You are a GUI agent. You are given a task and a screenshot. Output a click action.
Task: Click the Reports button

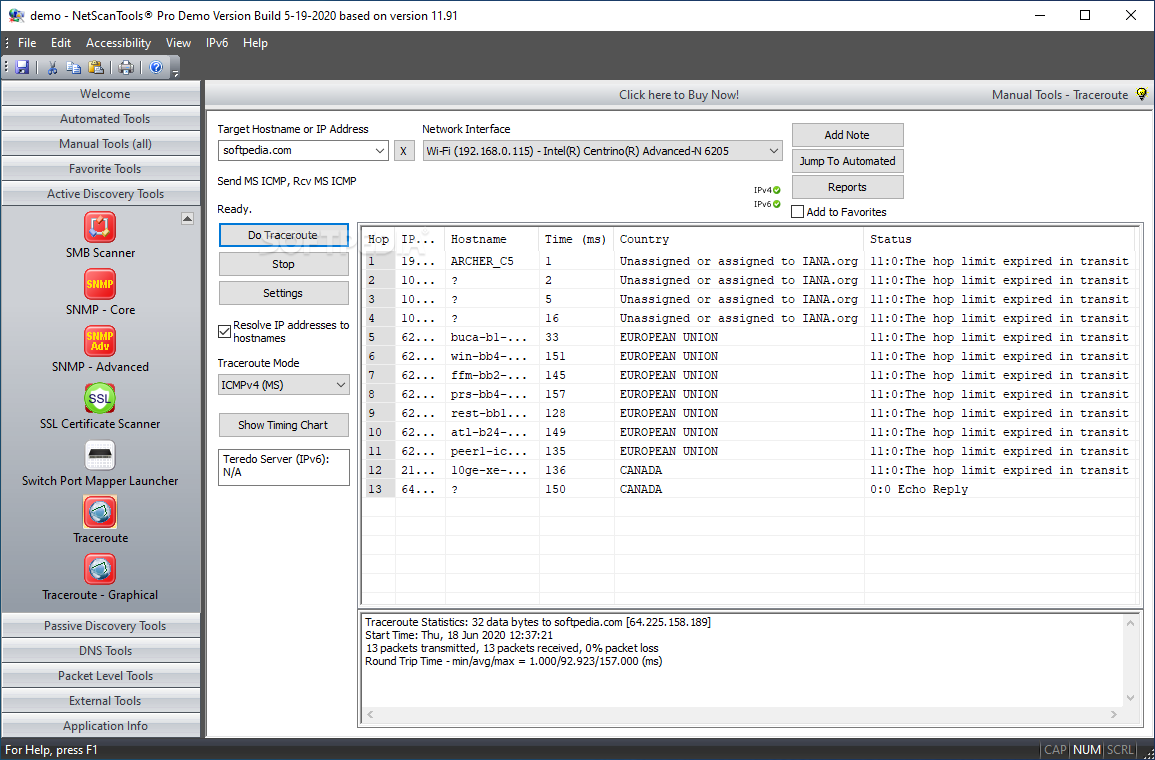(x=847, y=187)
